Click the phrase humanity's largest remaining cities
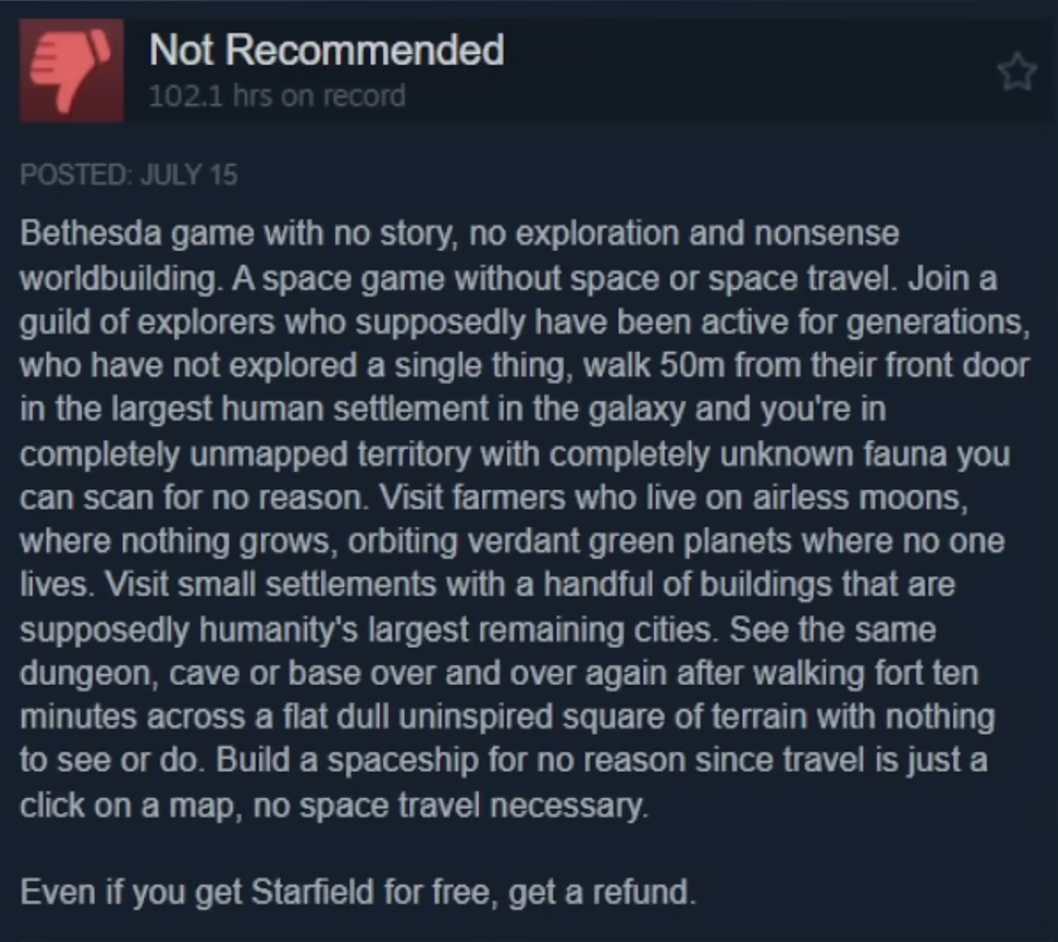Image resolution: width=1058 pixels, height=942 pixels. (x=455, y=630)
